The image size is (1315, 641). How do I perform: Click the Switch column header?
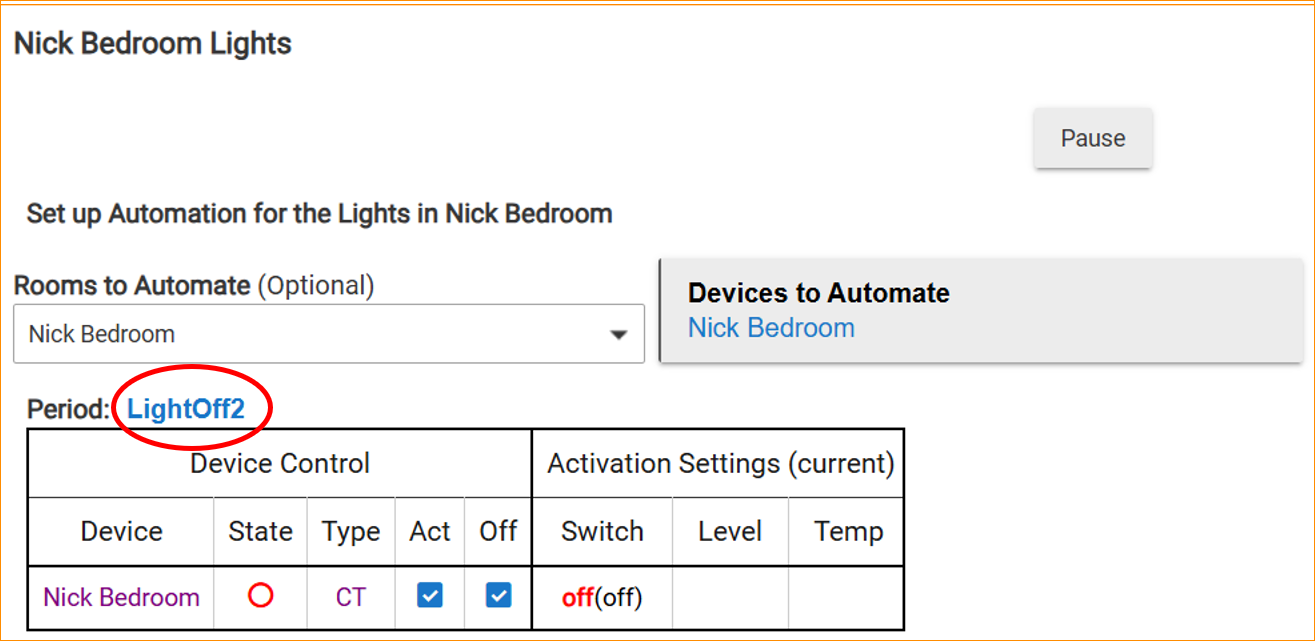tap(602, 531)
